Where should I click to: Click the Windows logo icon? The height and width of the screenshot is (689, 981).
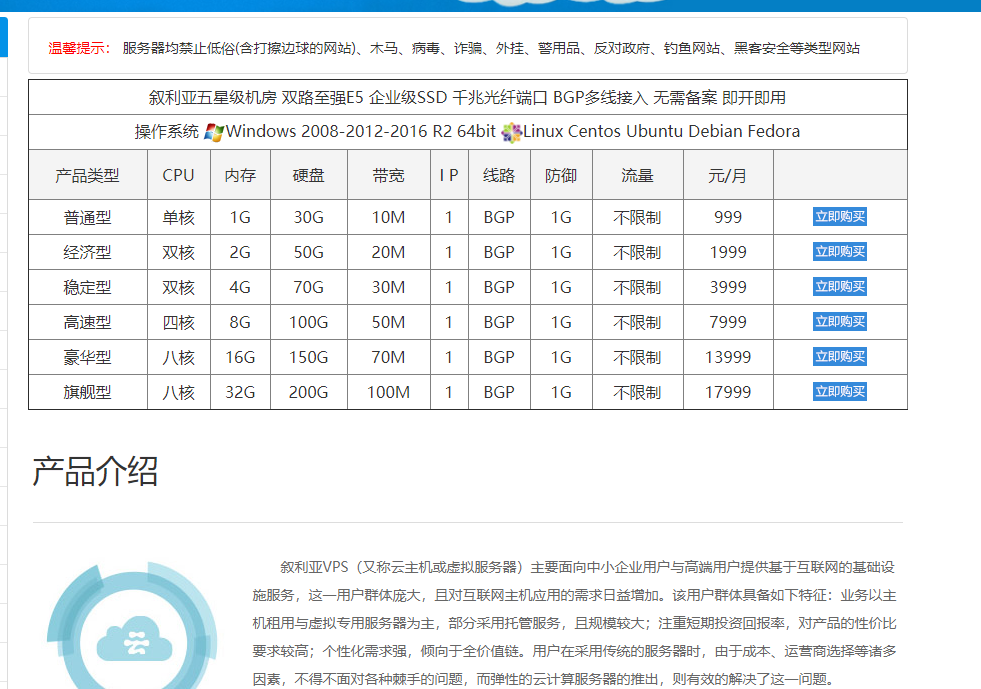coord(214,132)
